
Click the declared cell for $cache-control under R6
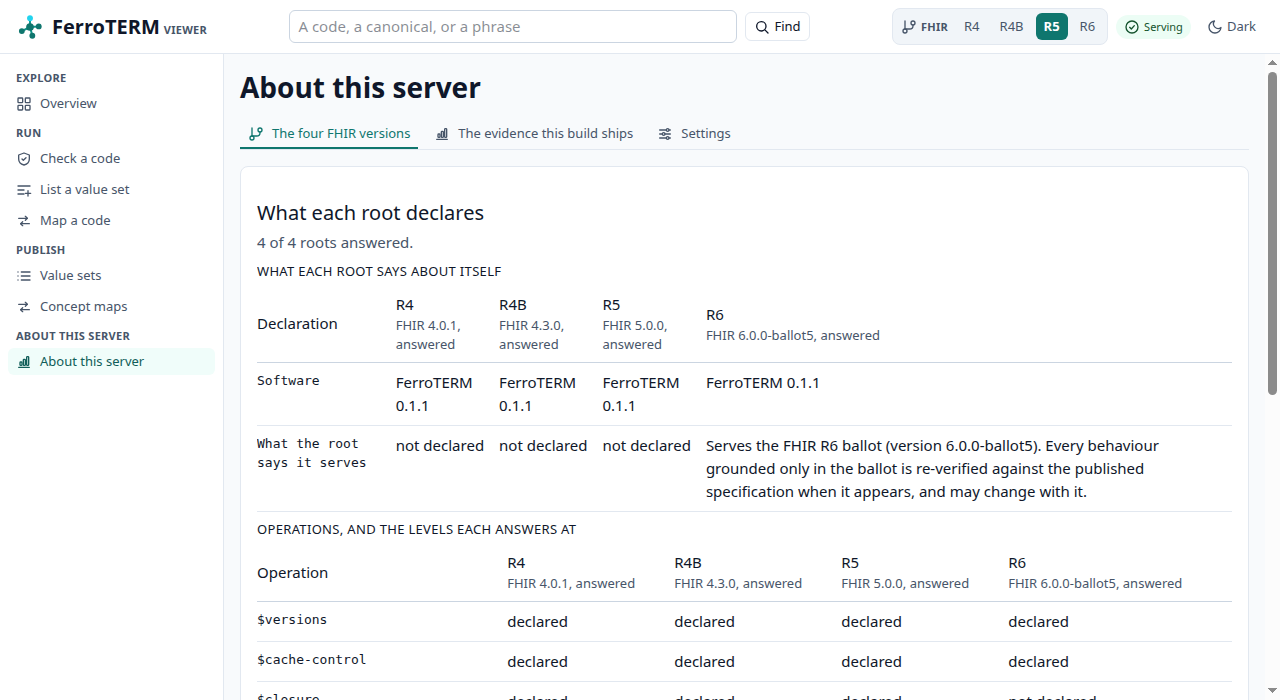[x=1038, y=662]
